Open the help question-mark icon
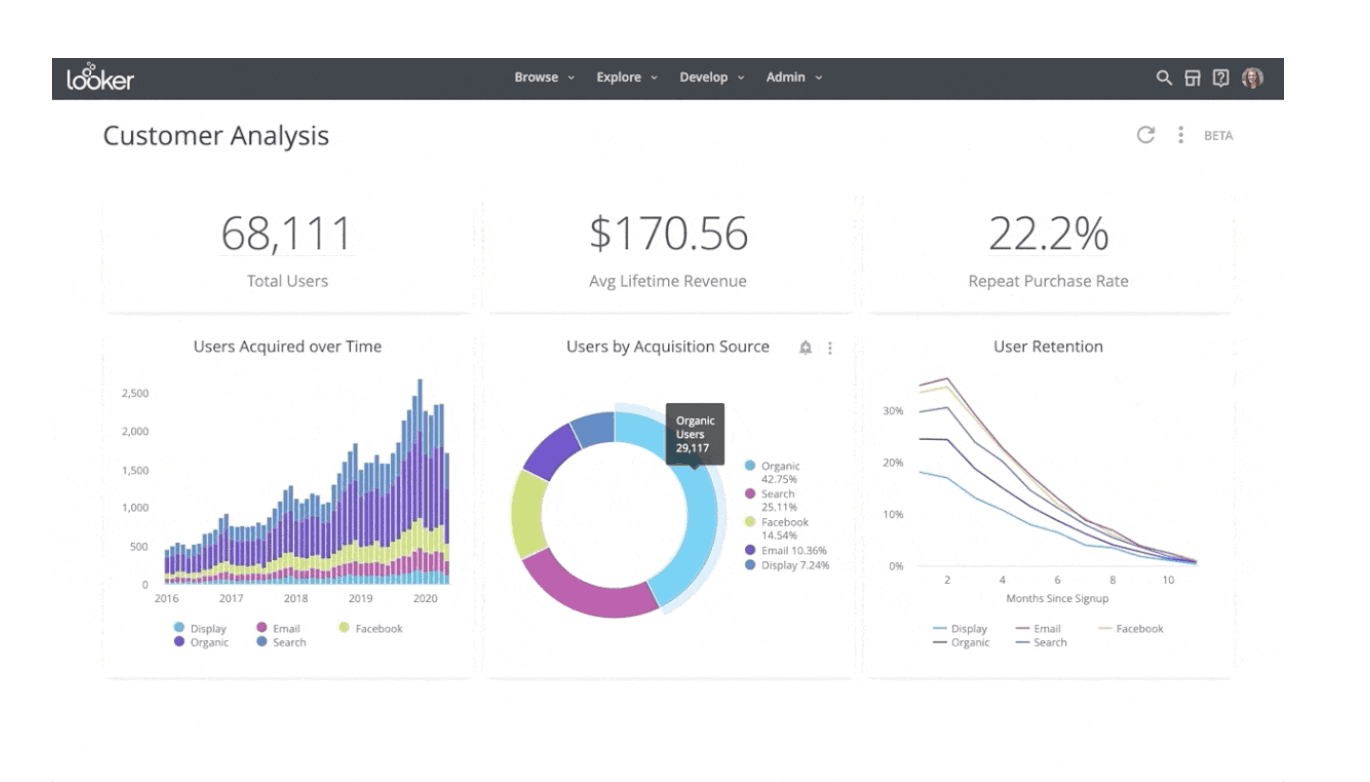1370x782 pixels. tap(1221, 76)
